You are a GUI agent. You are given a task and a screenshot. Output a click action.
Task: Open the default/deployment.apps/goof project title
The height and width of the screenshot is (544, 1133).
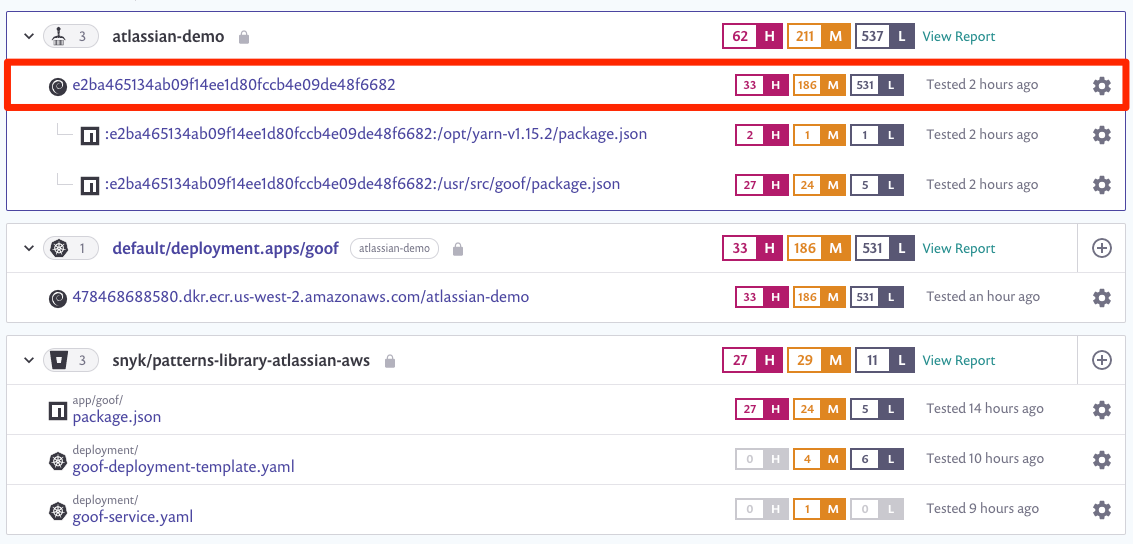[225, 249]
